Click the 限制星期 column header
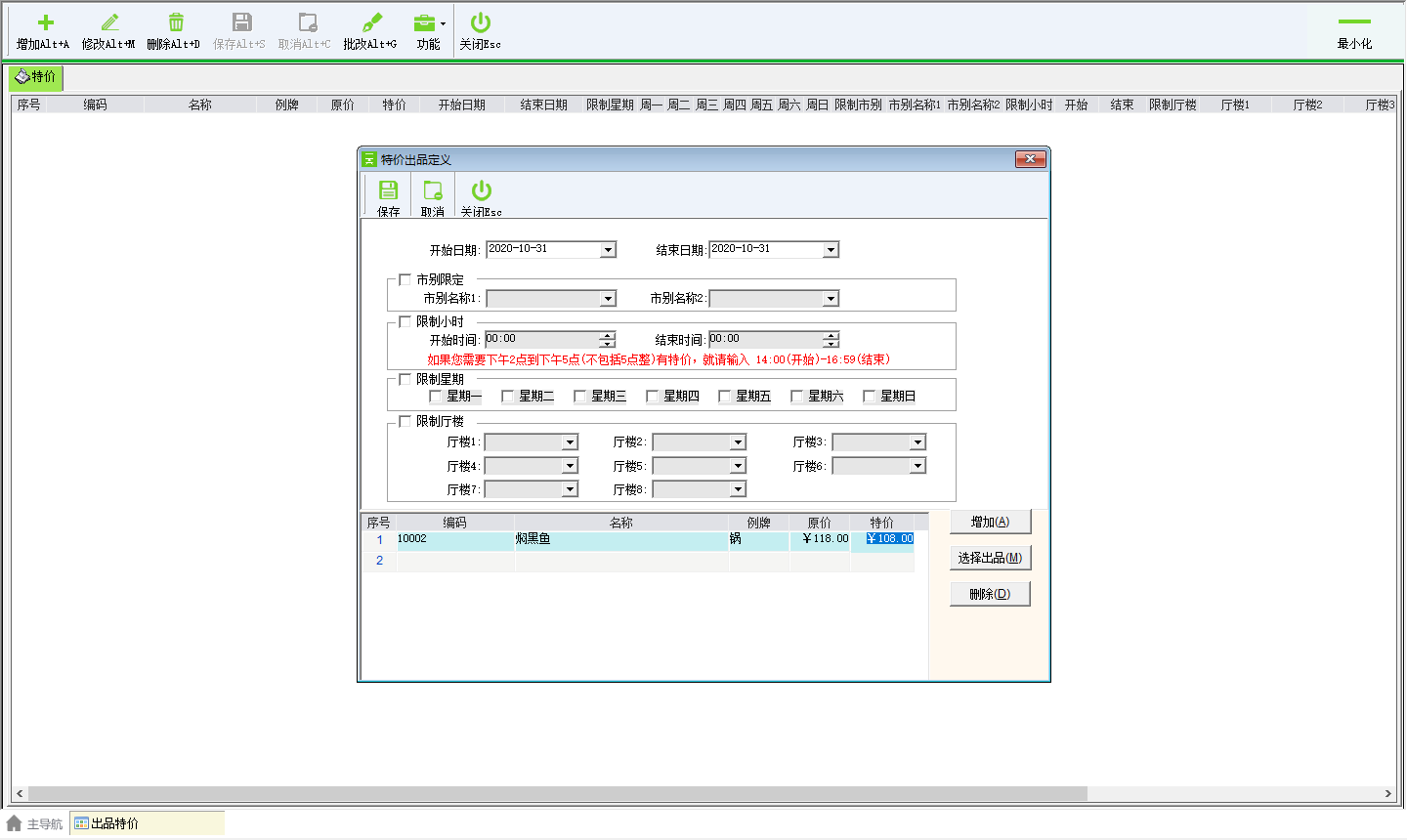1407x840 pixels. tap(610, 105)
